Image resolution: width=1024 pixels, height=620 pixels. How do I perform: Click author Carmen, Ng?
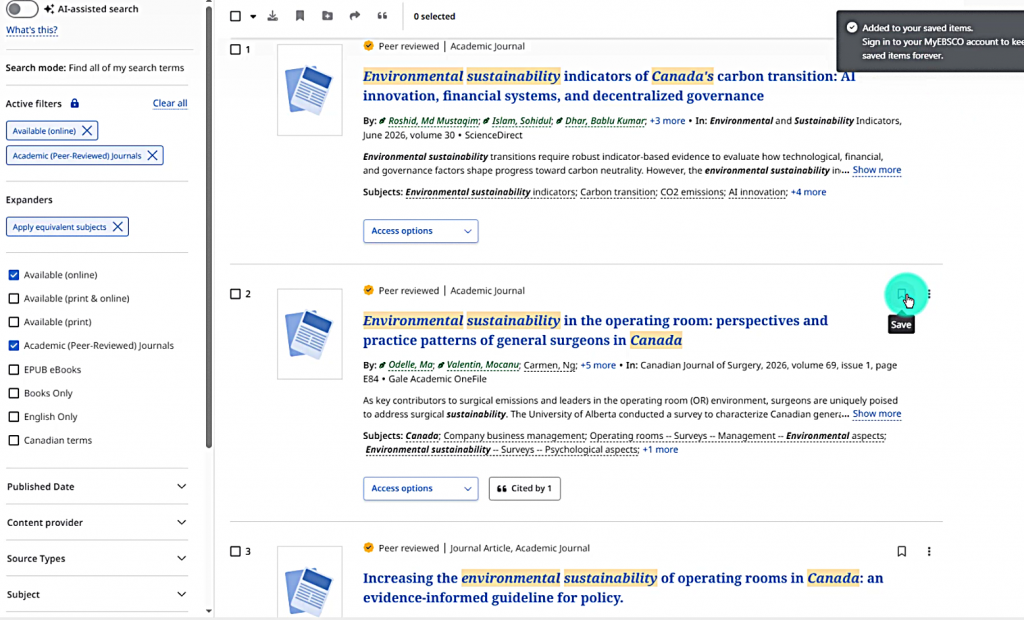point(549,365)
